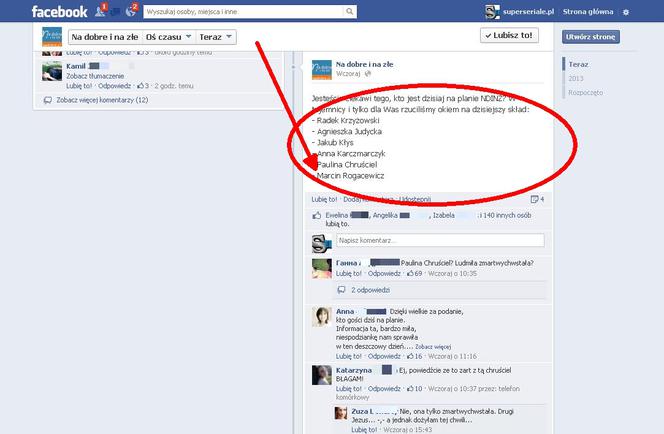Click the search magnifier button
664x434 pixels.
pyautogui.click(x=349, y=11)
